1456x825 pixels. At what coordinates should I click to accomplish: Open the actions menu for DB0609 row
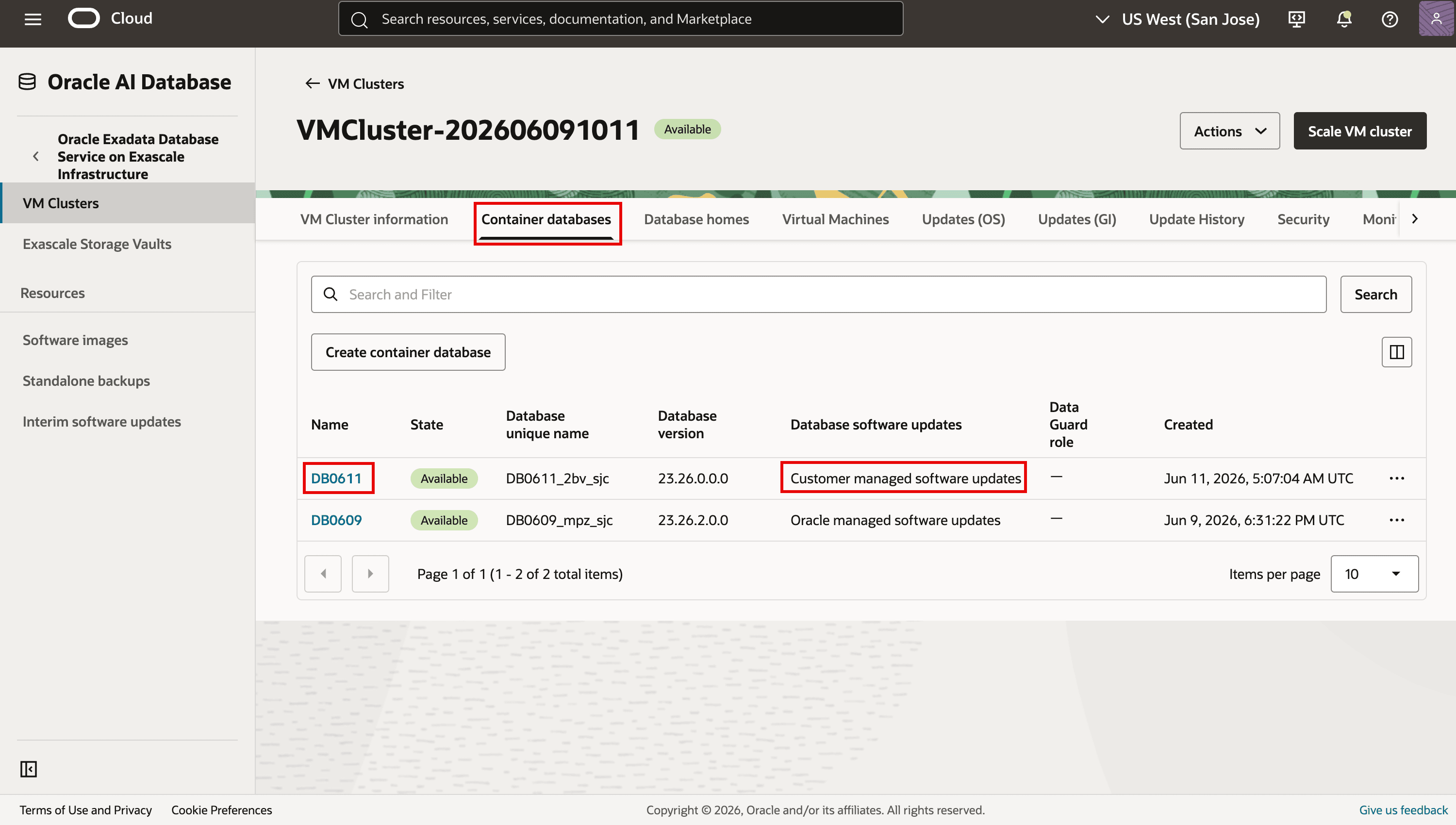coord(1396,520)
